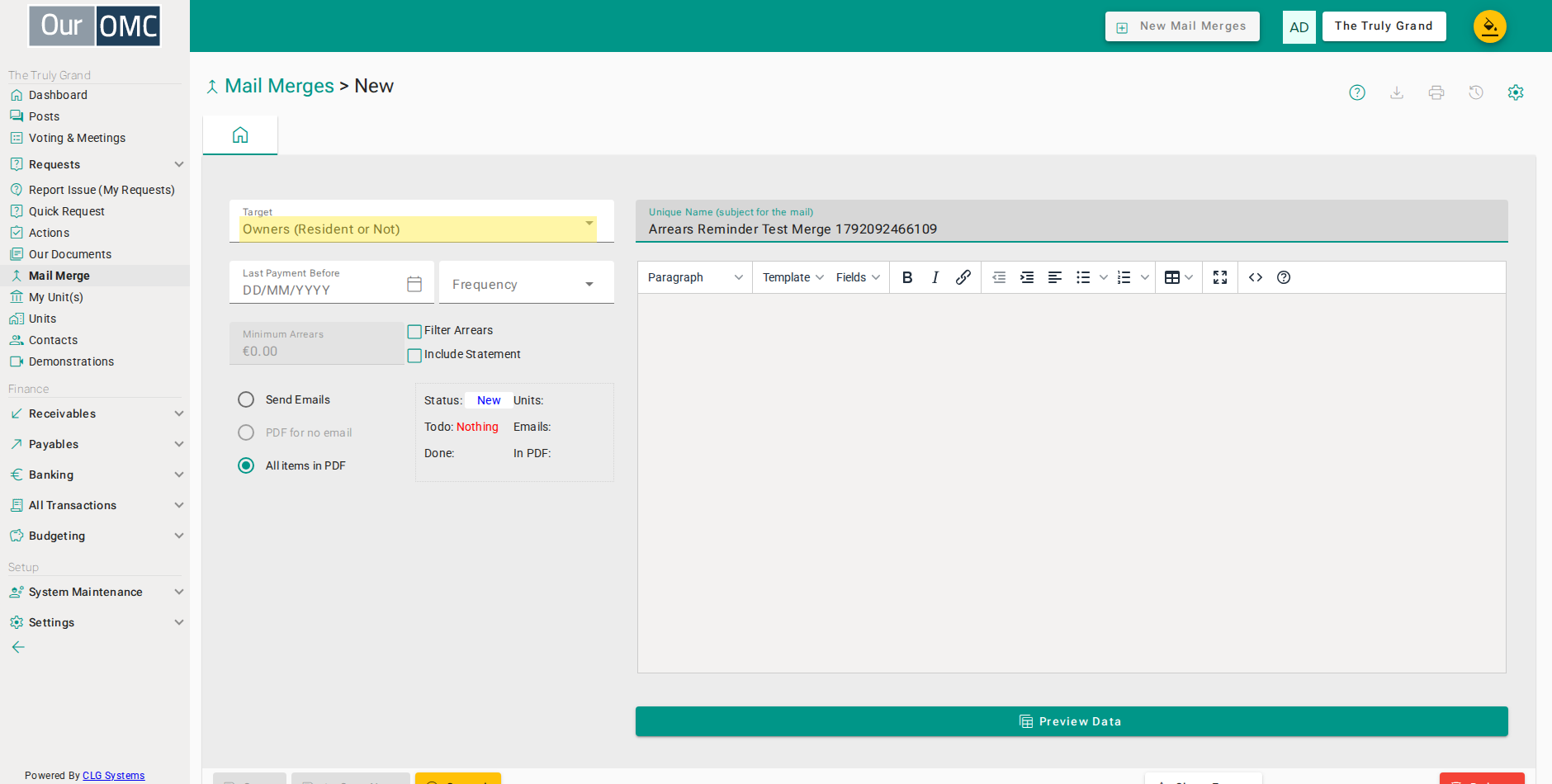Screen dimensions: 1552x784
Task: Select All items in PDF radio
Action: (x=246, y=465)
